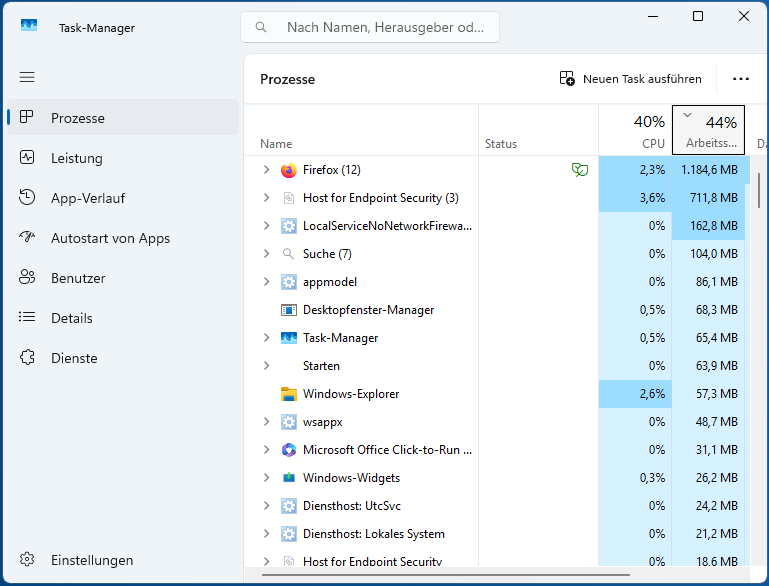Open the Prozesse page in sidebar
769x586 pixels.
coord(123,117)
